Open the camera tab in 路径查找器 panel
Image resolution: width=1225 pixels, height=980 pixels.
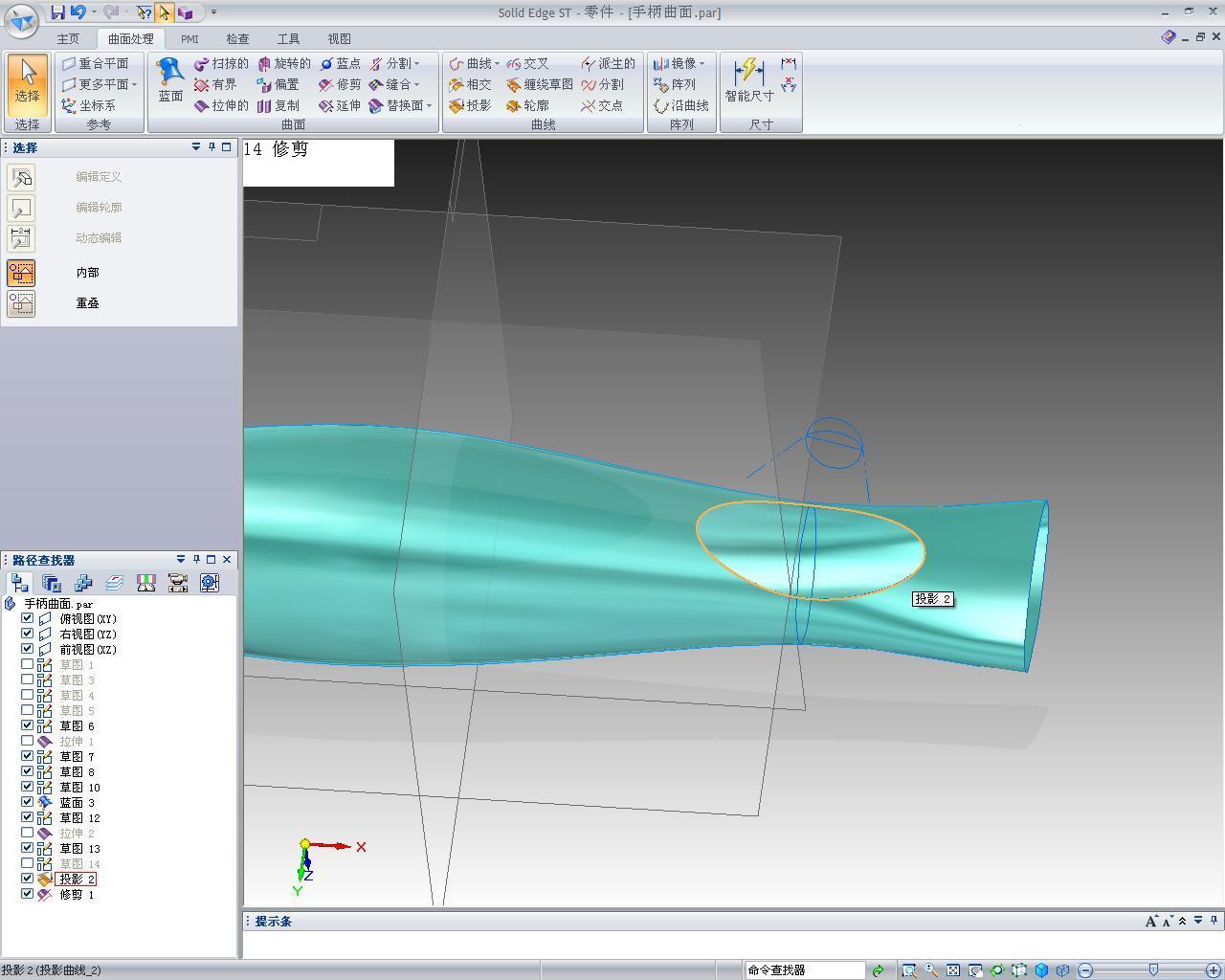pyautogui.click(x=177, y=583)
